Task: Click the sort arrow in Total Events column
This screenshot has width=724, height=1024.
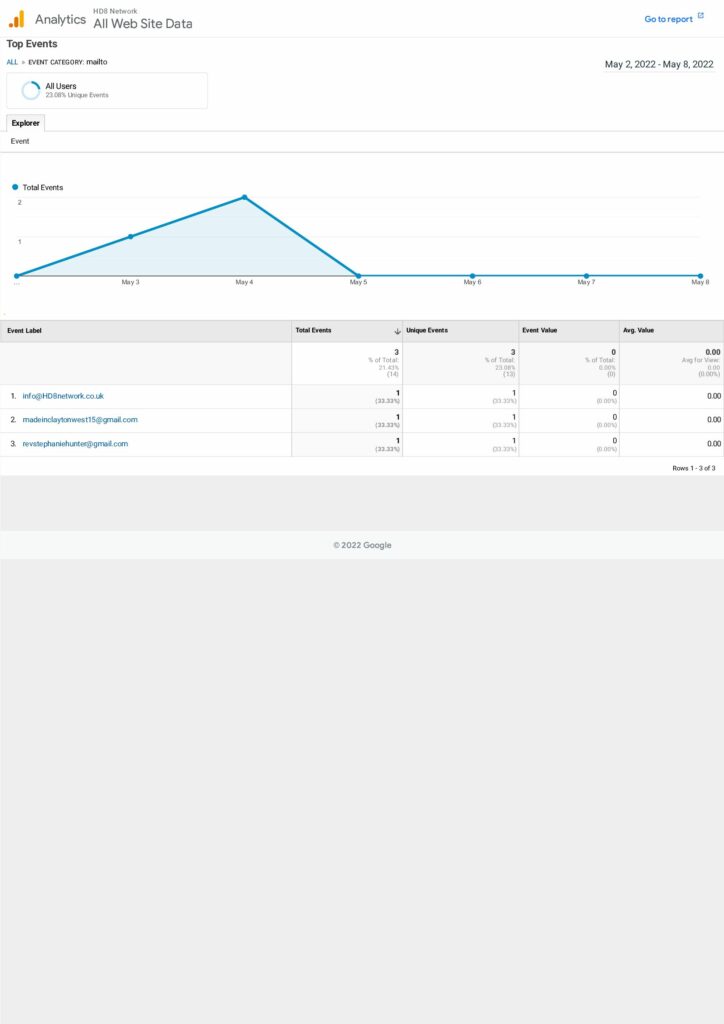Action: pos(397,331)
